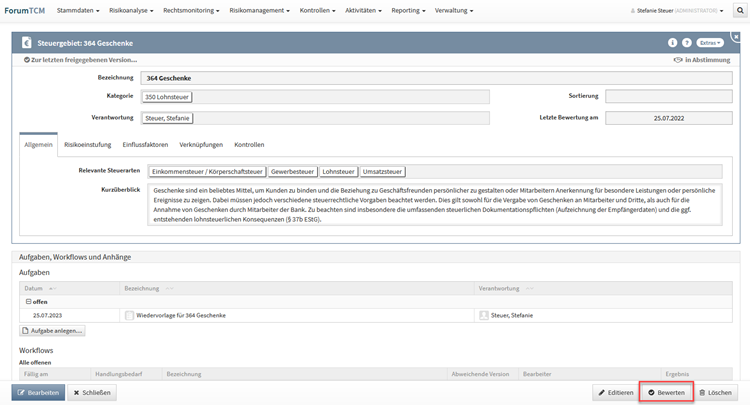Collapse the offen task group
The height and width of the screenshot is (405, 750).
28,301
